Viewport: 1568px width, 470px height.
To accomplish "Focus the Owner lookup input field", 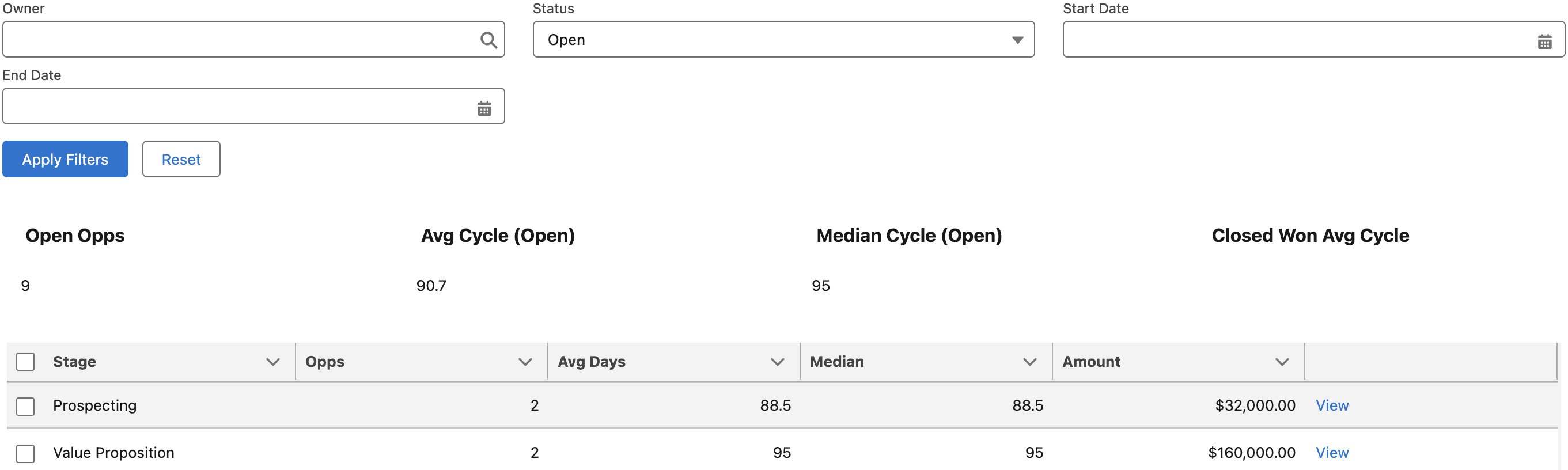I will (237, 40).
